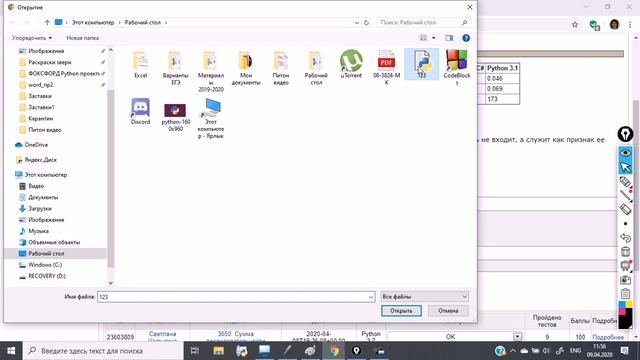Click the Отмена button
This screenshot has width=640, height=360.
tap(448, 311)
